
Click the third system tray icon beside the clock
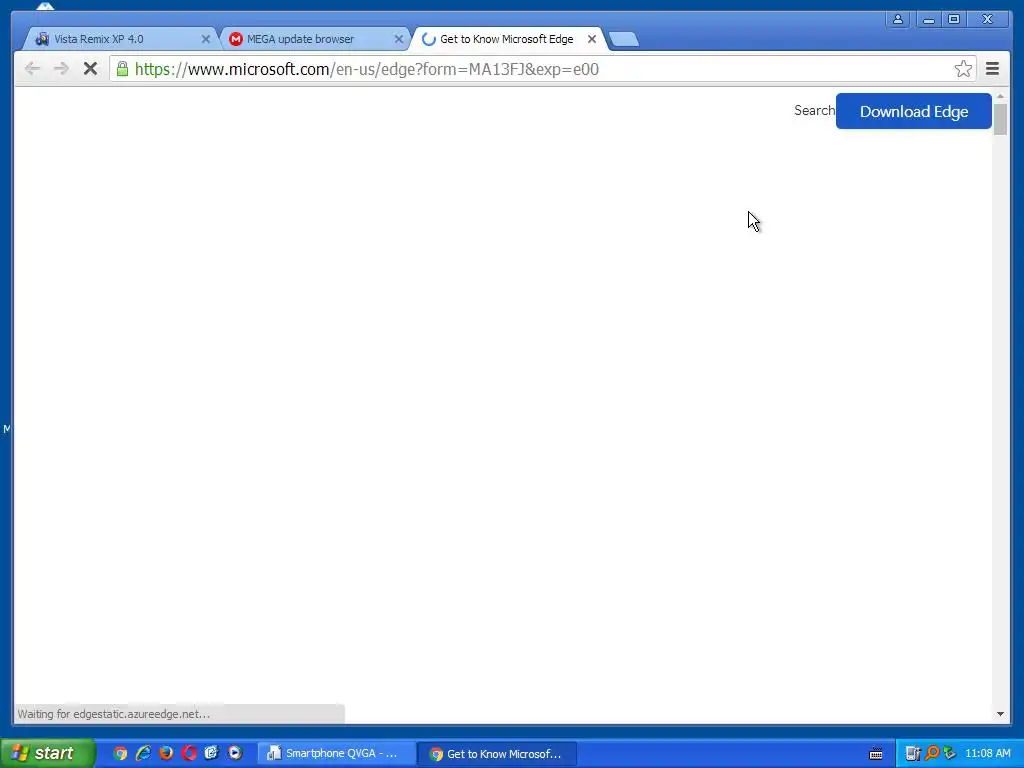click(950, 754)
